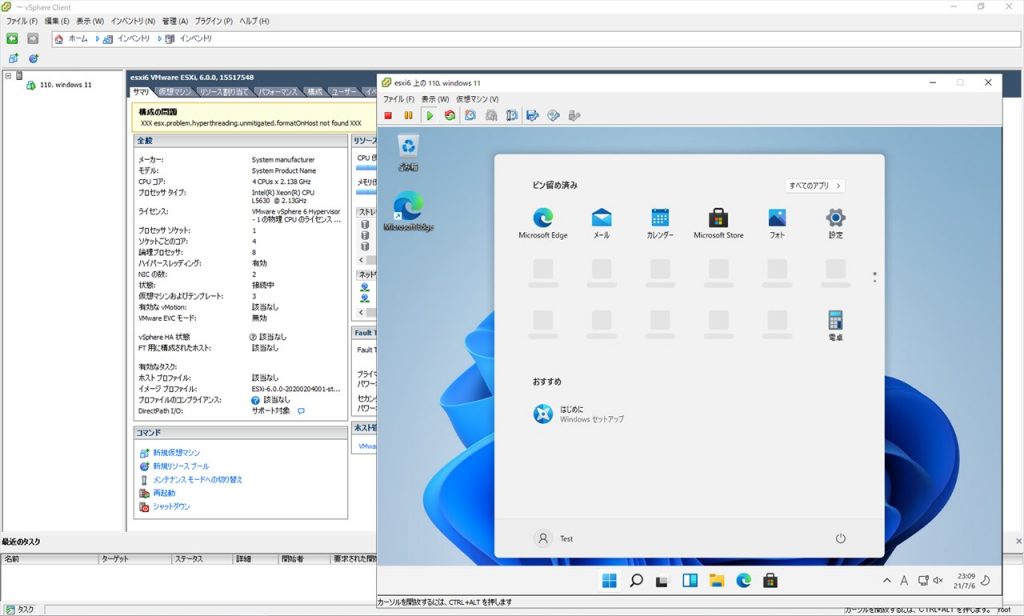The width and height of the screenshot is (1024, 616).
Task: Click the 再起動 command link
Action: (x=164, y=493)
